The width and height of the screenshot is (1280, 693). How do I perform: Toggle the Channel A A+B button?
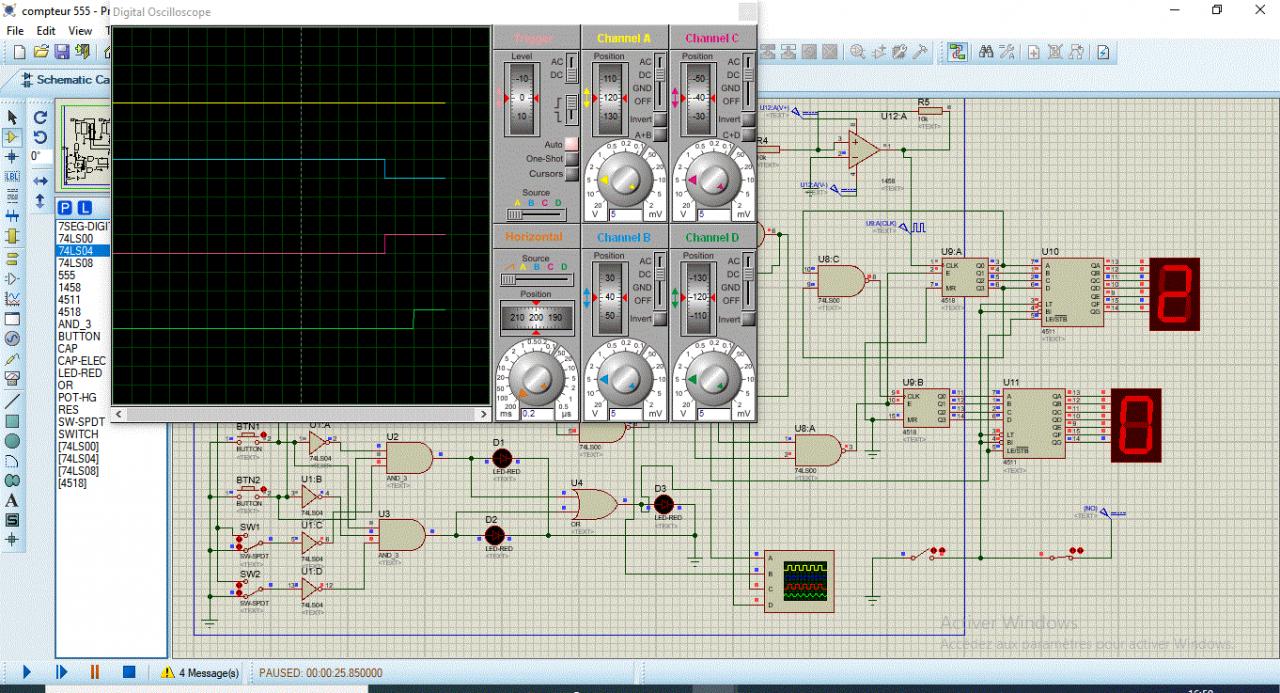662,134
